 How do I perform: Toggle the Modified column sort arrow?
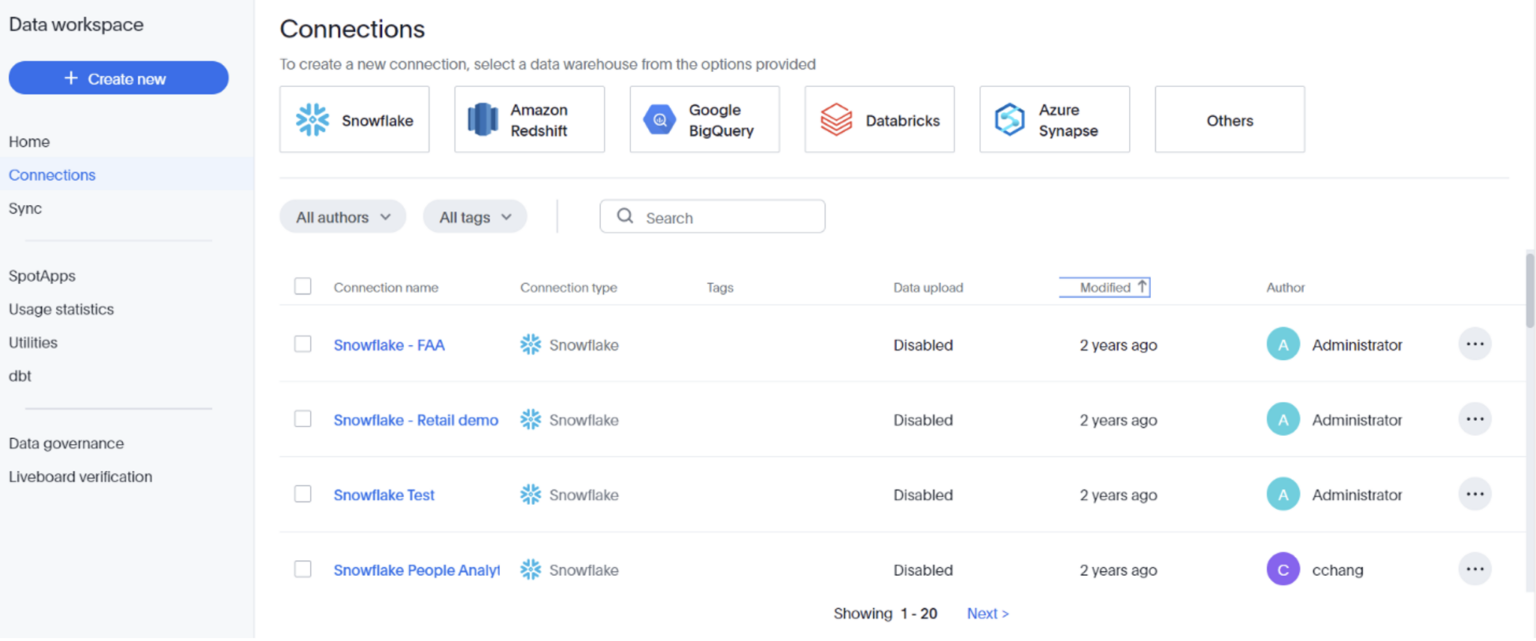click(x=1143, y=286)
